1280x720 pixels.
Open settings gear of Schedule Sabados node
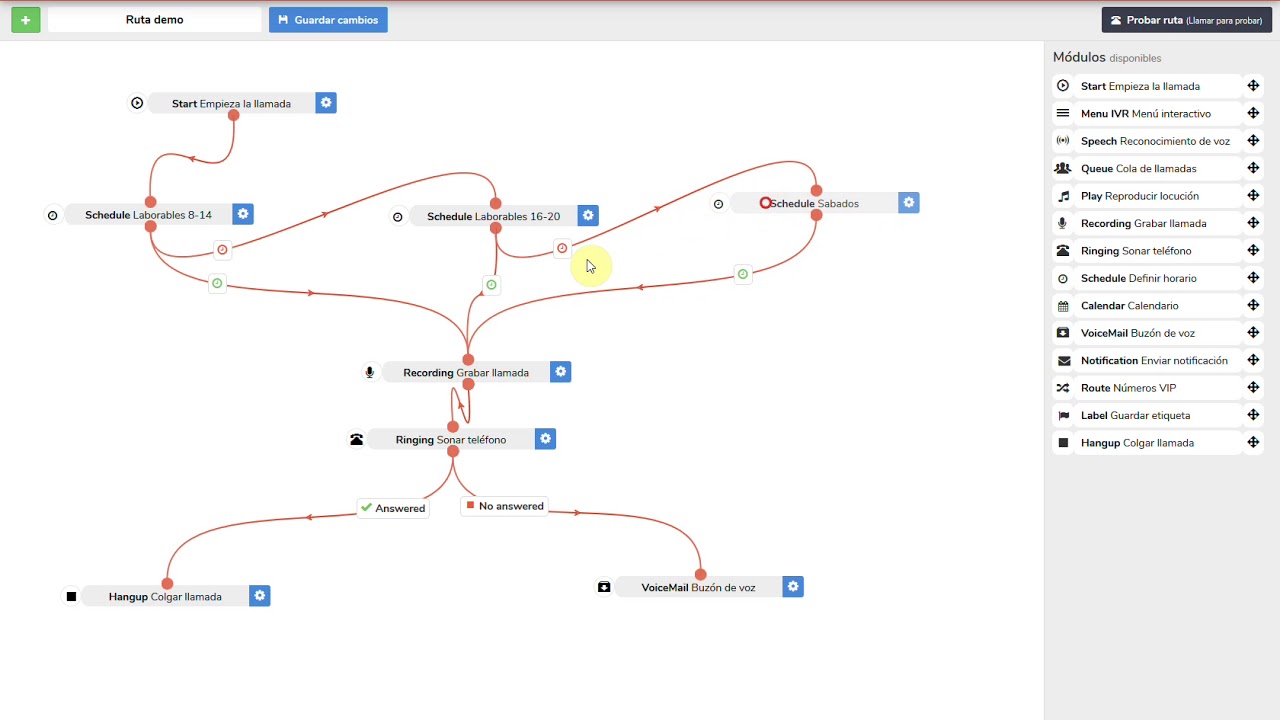pos(908,203)
